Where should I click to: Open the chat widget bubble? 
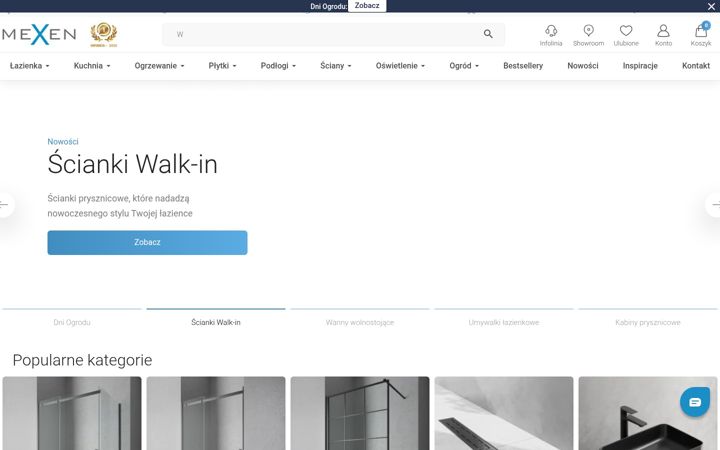coord(695,402)
